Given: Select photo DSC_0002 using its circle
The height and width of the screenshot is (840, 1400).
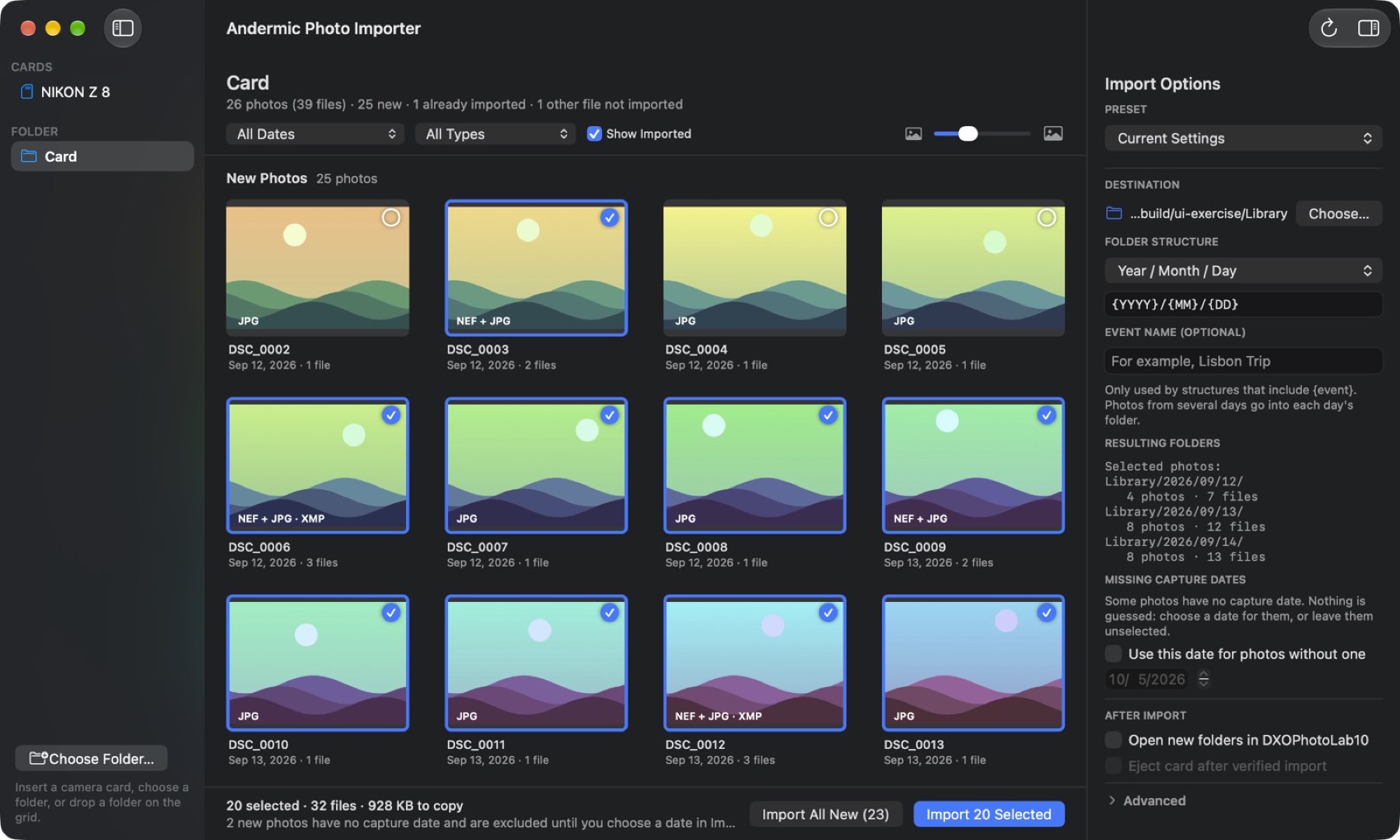Looking at the screenshot, I should coord(391,218).
